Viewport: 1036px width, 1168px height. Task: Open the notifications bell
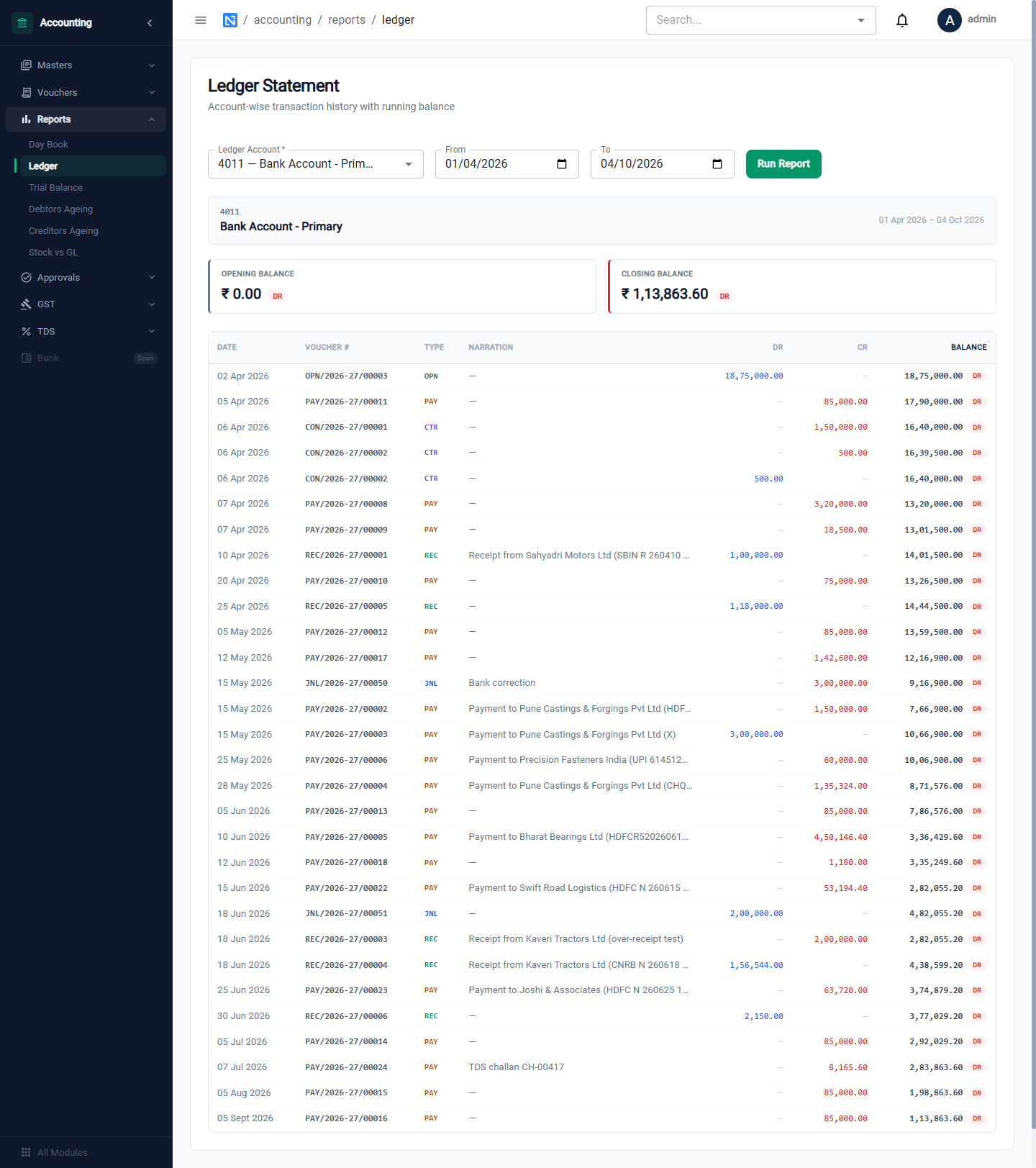click(x=902, y=20)
